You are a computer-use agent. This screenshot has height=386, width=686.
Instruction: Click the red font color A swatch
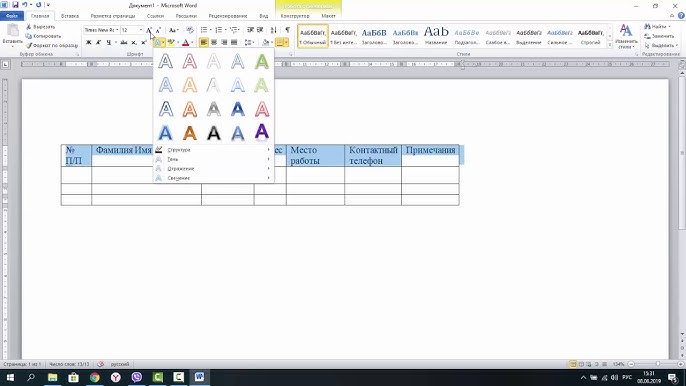click(x=186, y=42)
